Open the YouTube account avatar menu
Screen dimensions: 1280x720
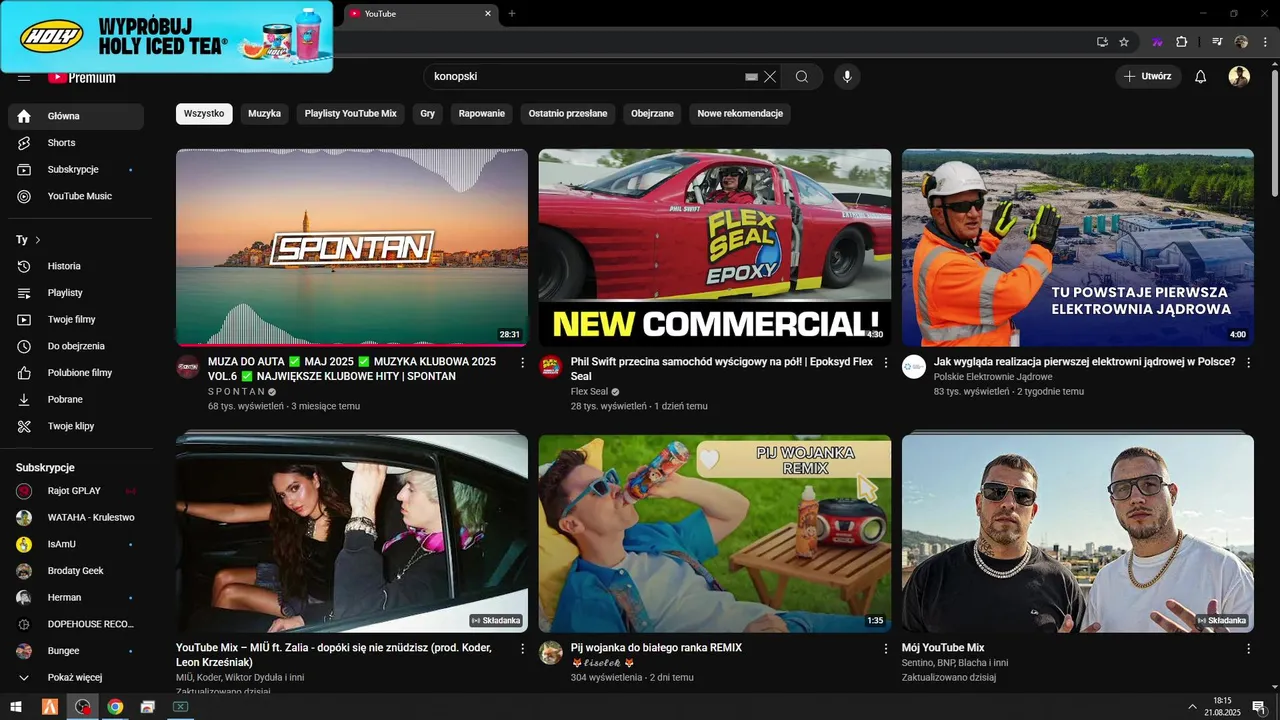[1239, 77]
